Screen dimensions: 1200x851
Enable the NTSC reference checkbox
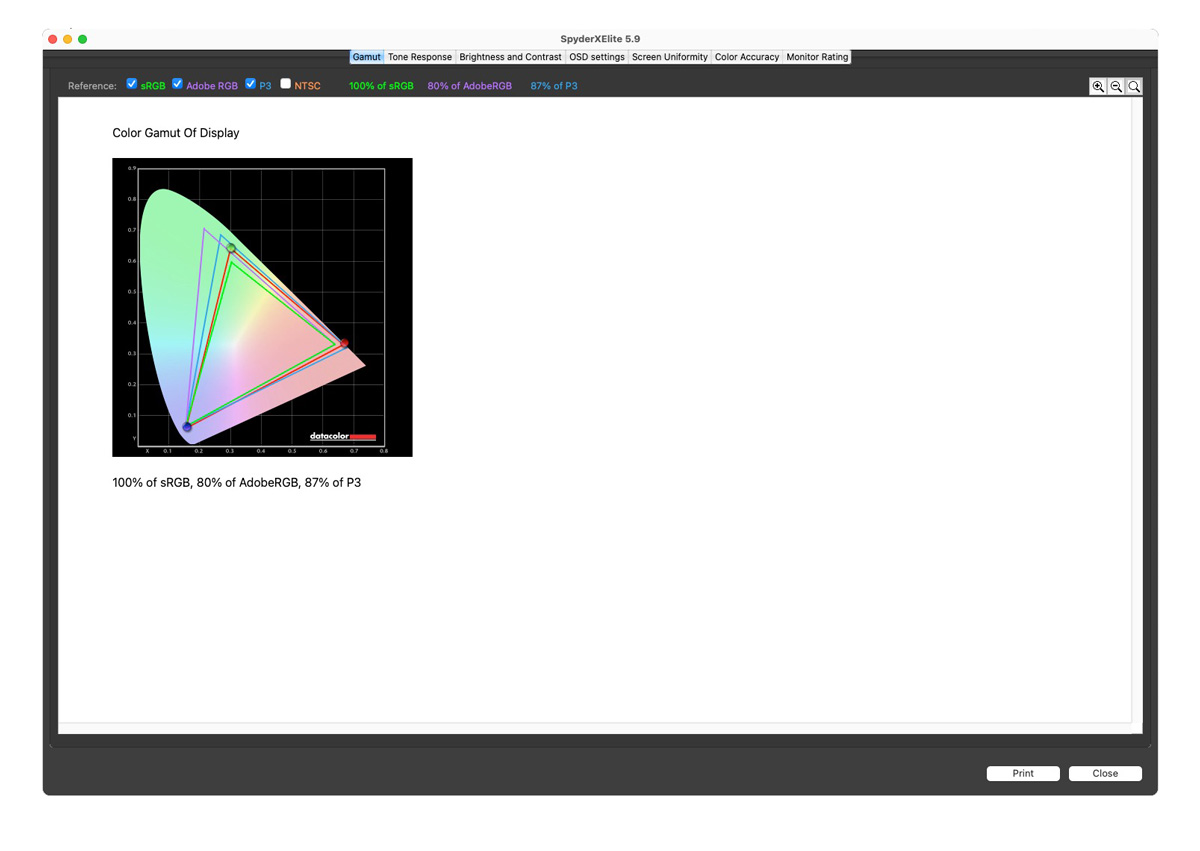(286, 84)
